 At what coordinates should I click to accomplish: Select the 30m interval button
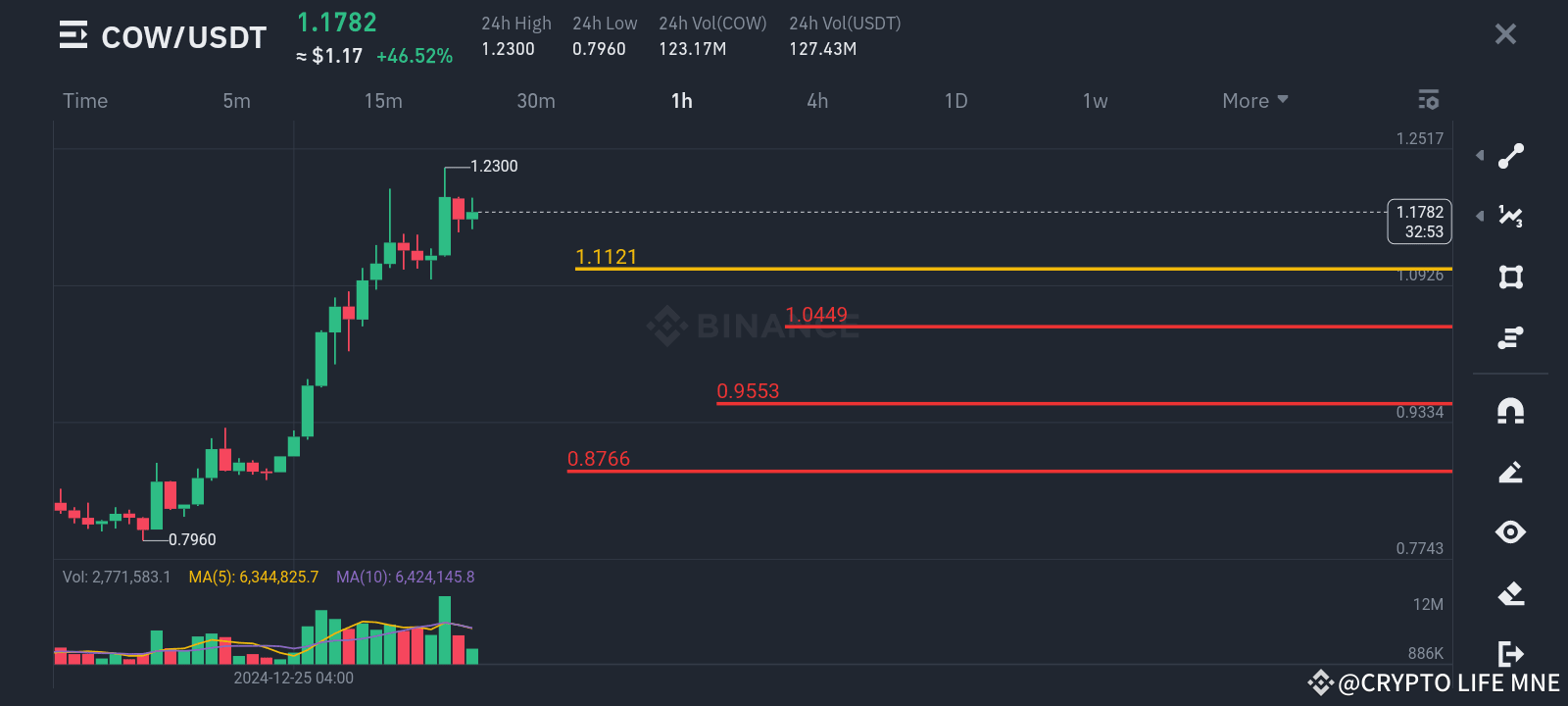tap(535, 100)
